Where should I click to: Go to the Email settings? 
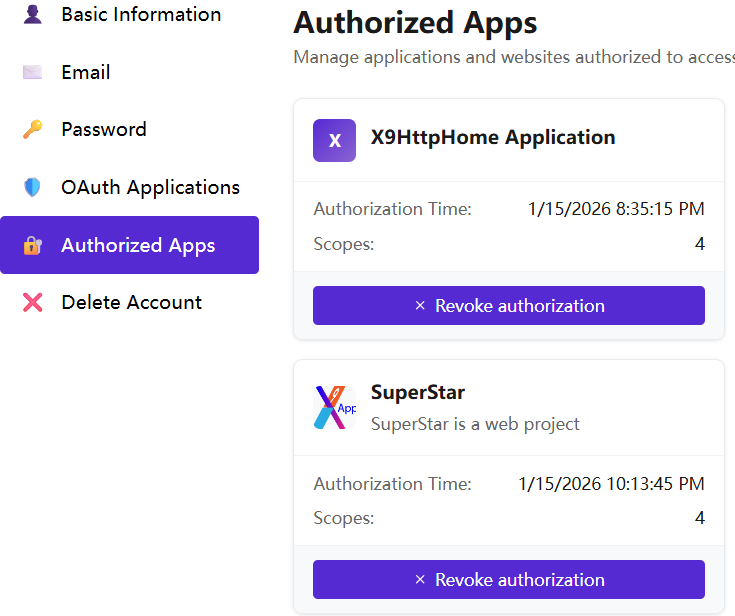click(129, 72)
